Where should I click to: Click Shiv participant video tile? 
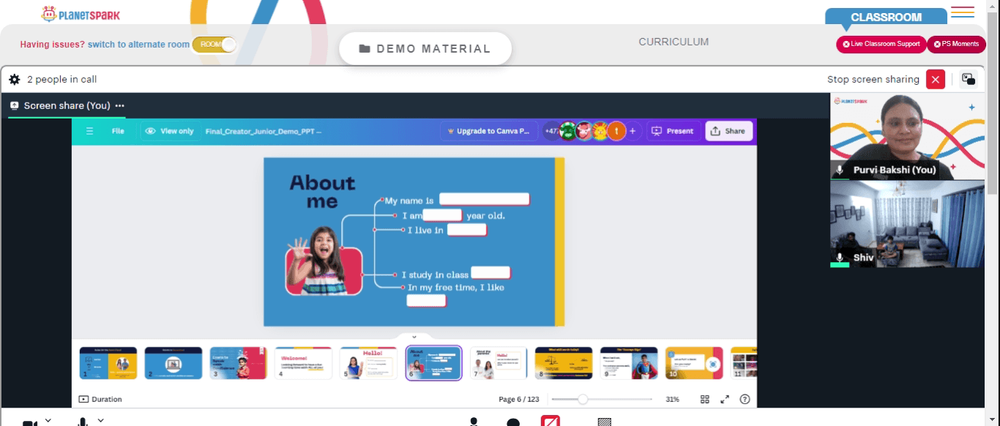[907, 224]
